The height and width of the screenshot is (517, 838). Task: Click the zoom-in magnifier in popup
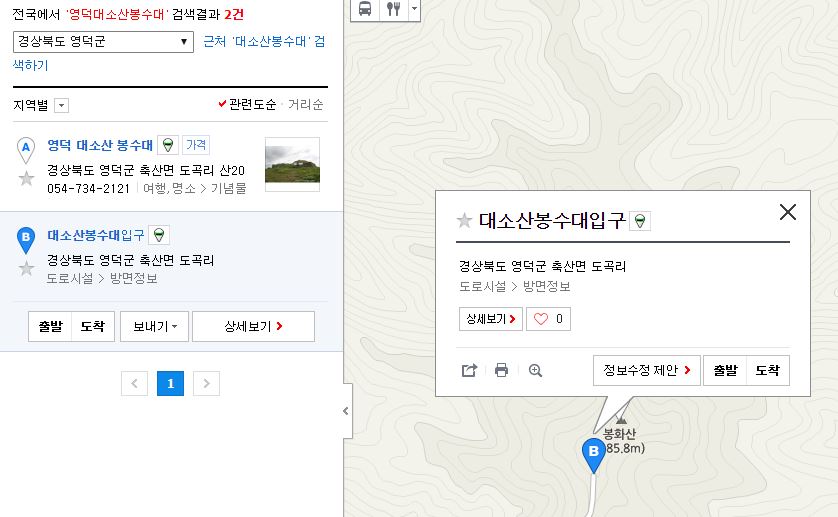[535, 370]
